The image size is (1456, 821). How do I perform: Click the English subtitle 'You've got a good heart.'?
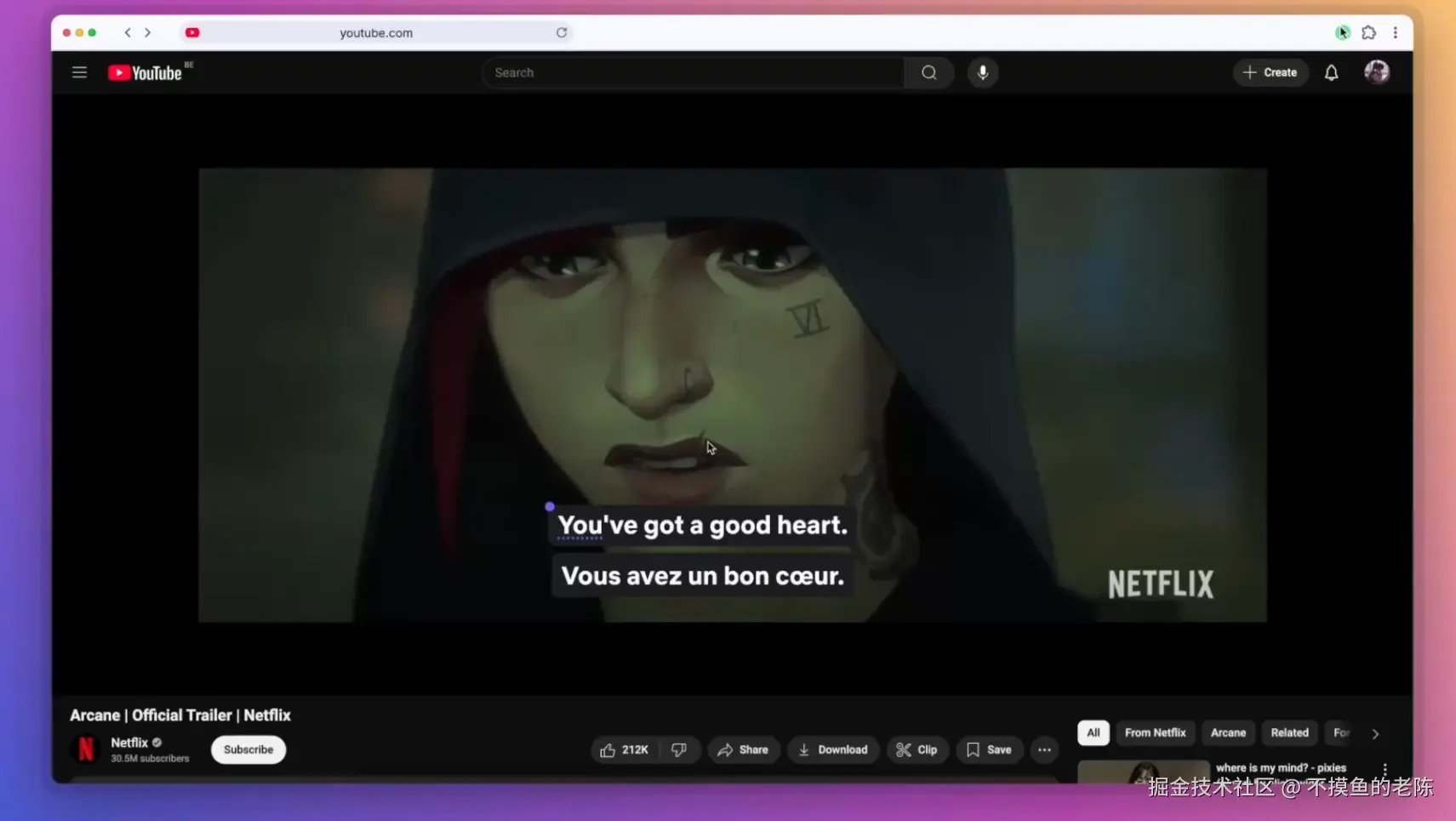click(x=703, y=525)
